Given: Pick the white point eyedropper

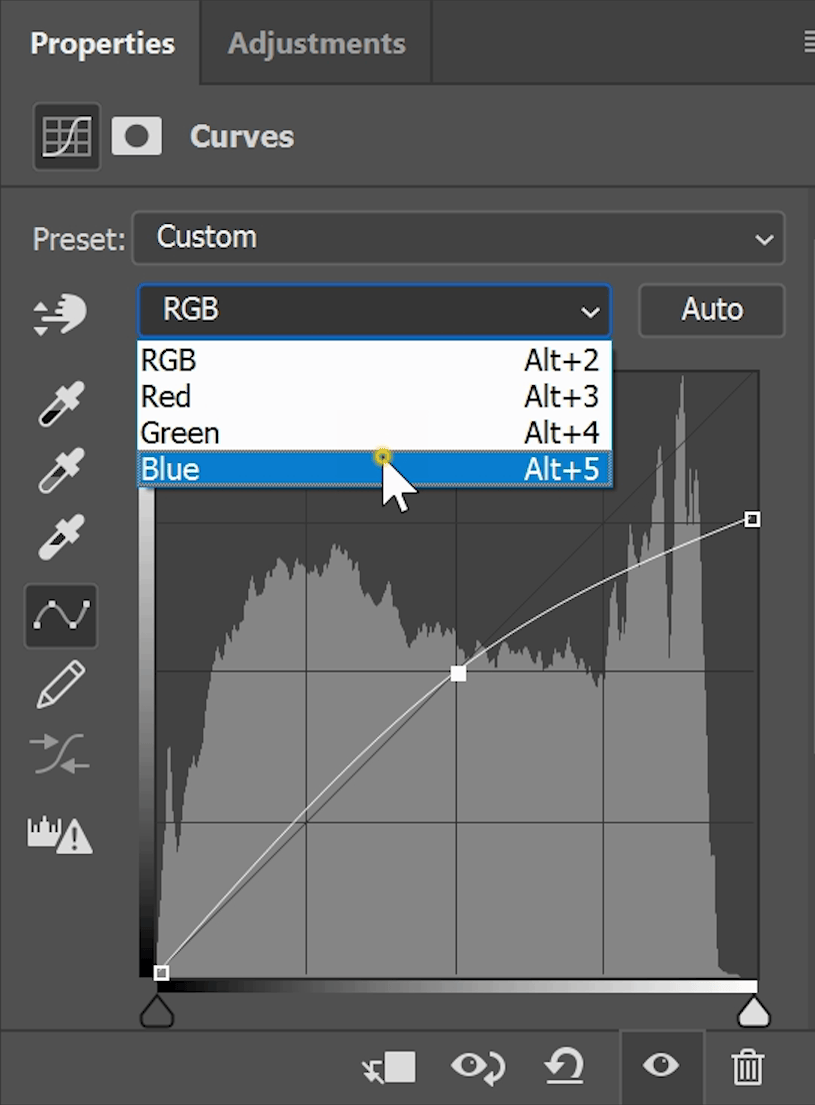Looking at the screenshot, I should pyautogui.click(x=60, y=537).
